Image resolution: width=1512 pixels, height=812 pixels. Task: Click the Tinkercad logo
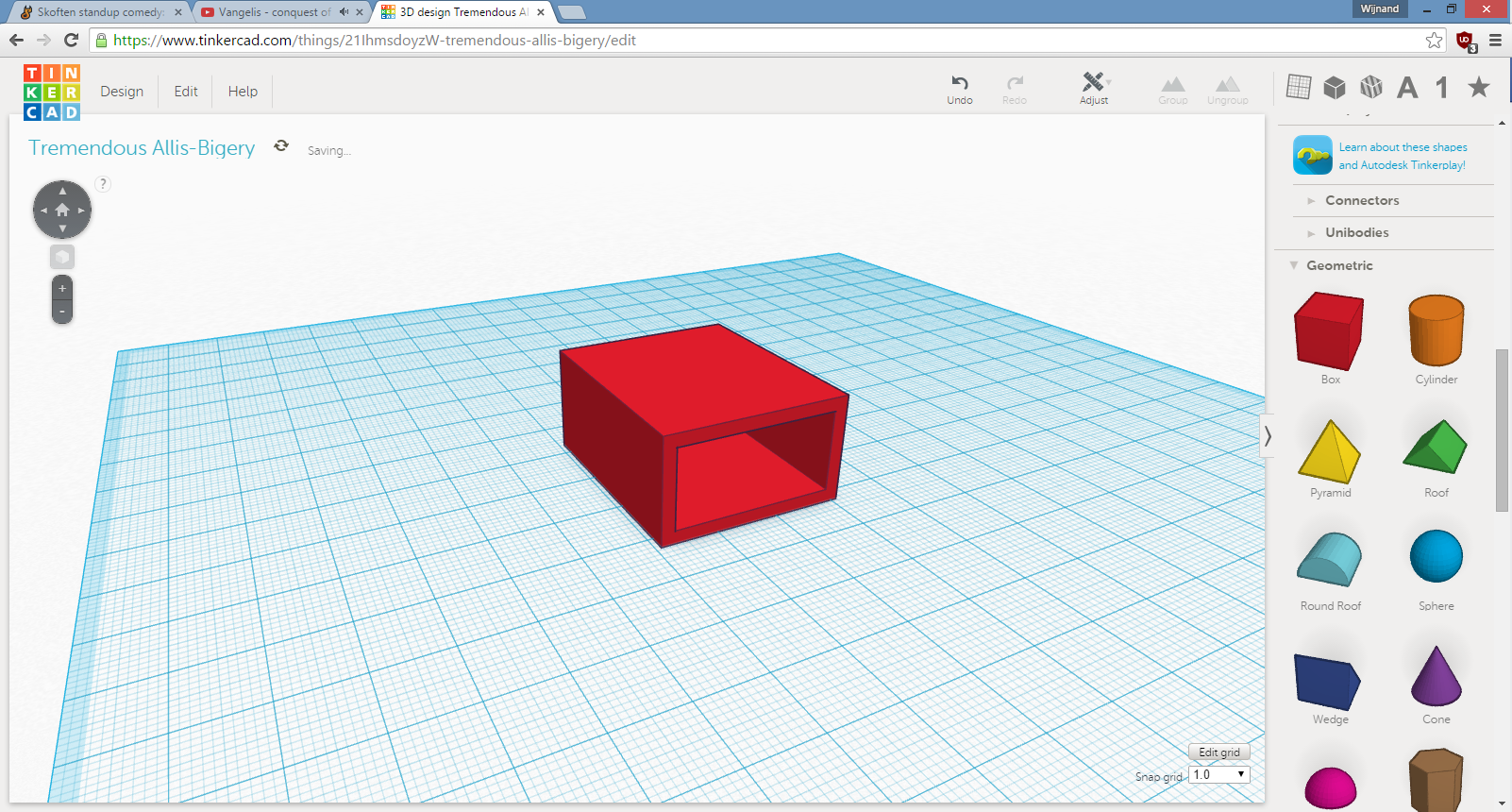(x=52, y=92)
